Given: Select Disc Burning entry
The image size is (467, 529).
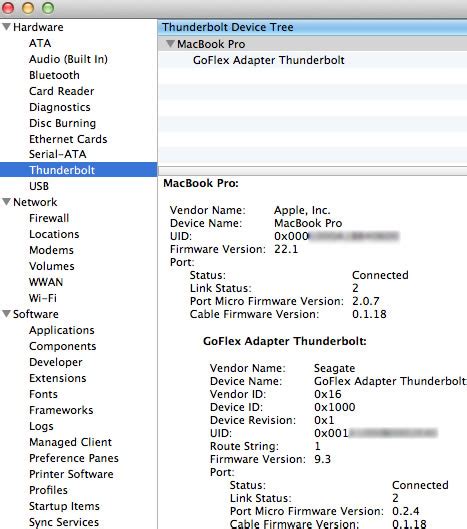Looking at the screenshot, I should click(62, 123).
